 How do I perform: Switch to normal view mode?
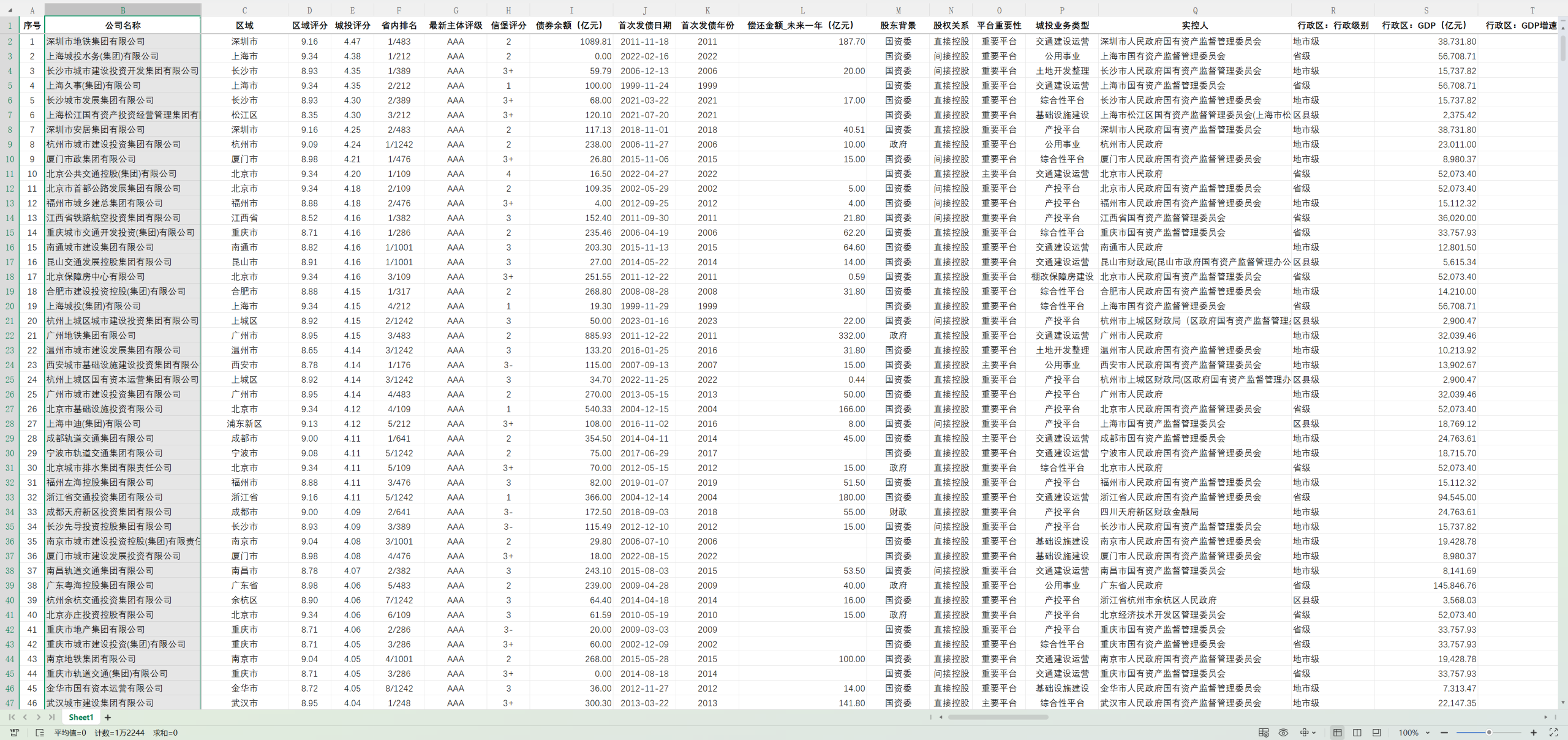tap(1337, 733)
